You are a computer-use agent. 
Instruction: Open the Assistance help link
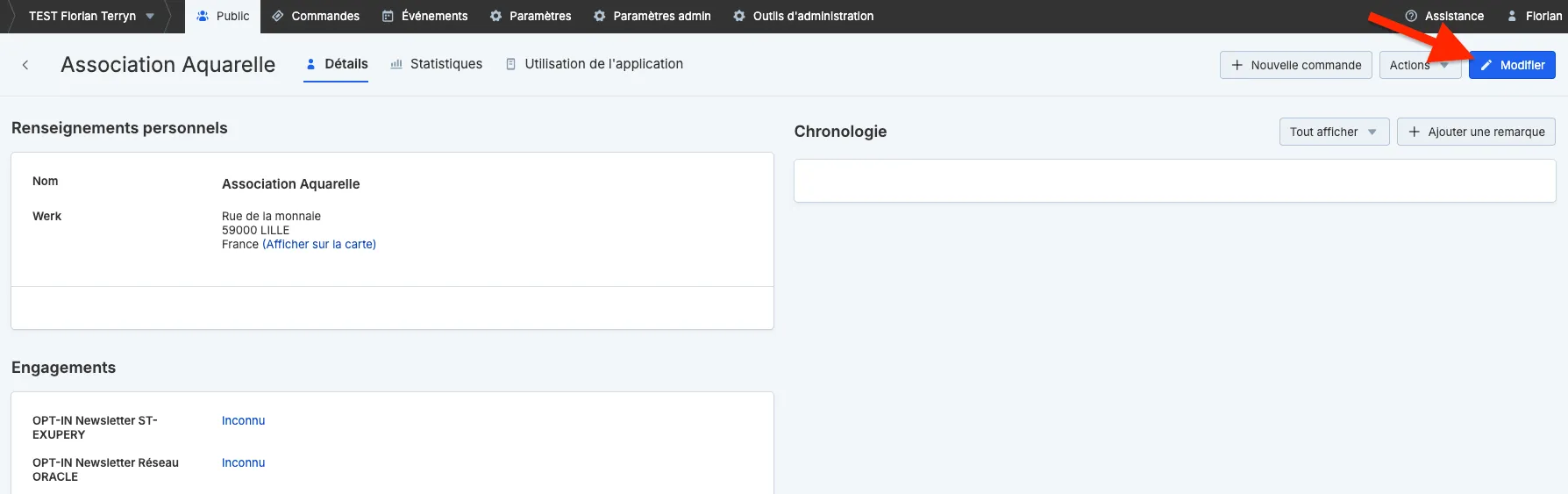coord(1444,16)
